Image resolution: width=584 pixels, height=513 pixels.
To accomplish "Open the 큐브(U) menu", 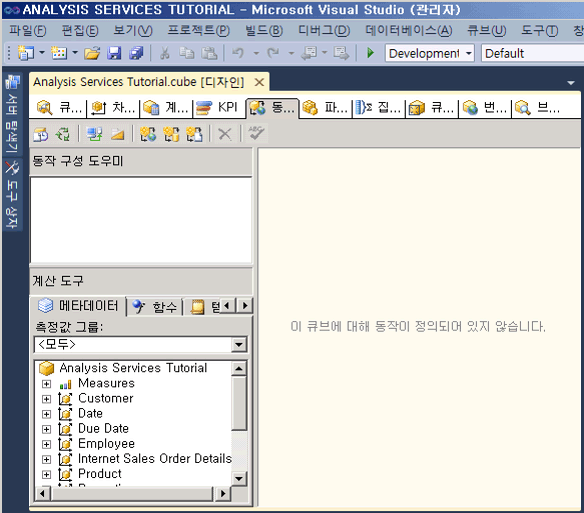I will tap(486, 31).
